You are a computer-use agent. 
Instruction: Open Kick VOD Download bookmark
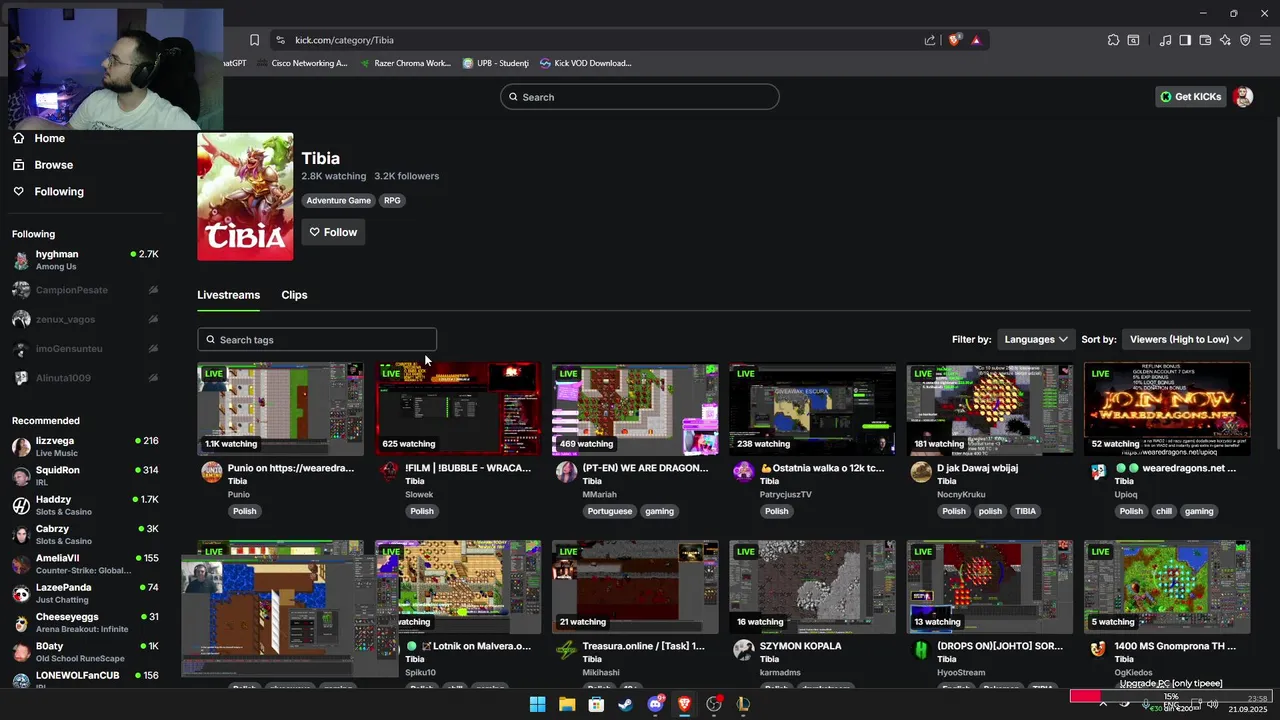pyautogui.click(x=586, y=63)
